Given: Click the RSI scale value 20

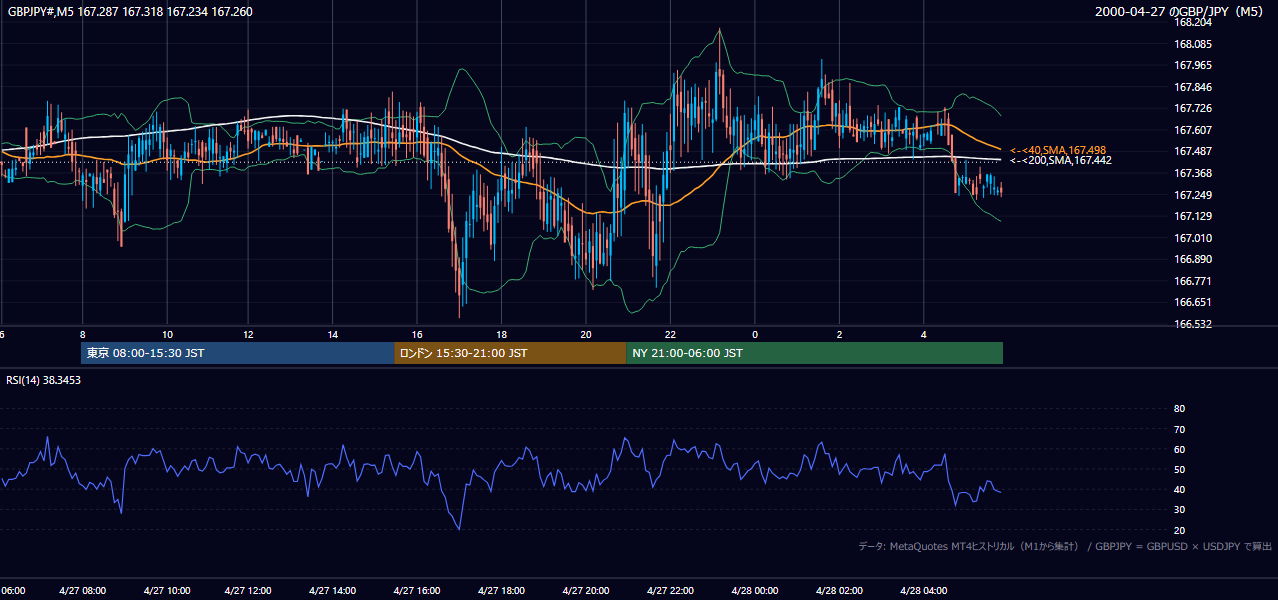Looking at the screenshot, I should click(x=1179, y=530).
